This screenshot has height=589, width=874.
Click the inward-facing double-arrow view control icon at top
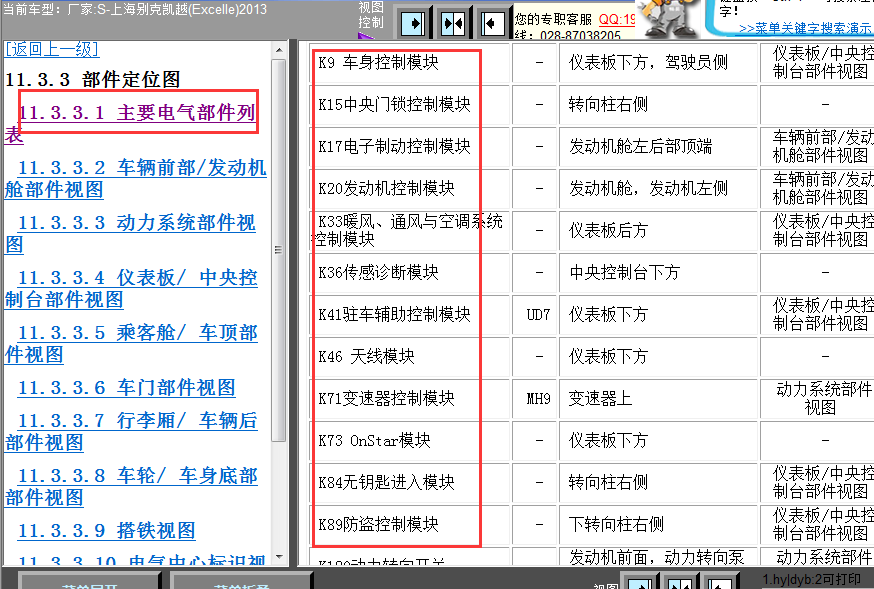point(453,24)
